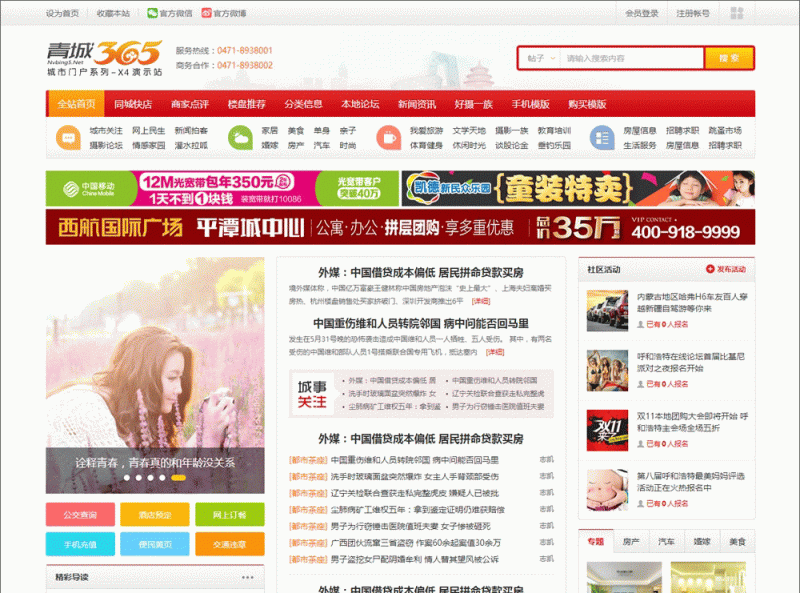Select the second carousel dot indicator
800x593 pixels.
tap(138, 477)
